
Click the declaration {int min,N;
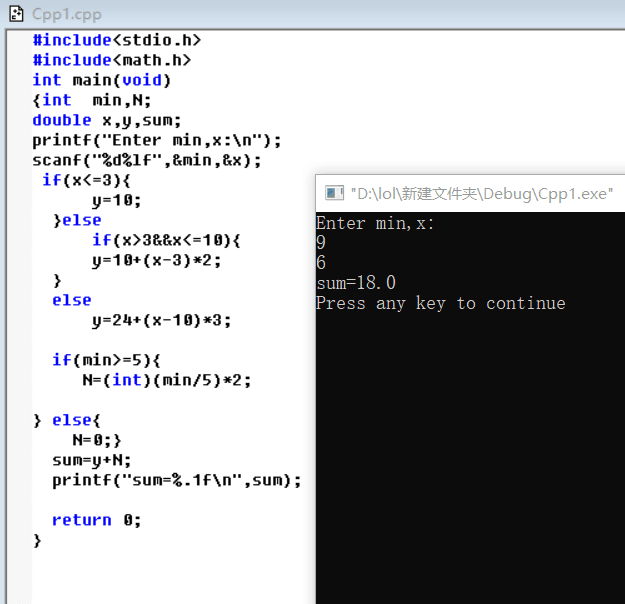coord(92,100)
